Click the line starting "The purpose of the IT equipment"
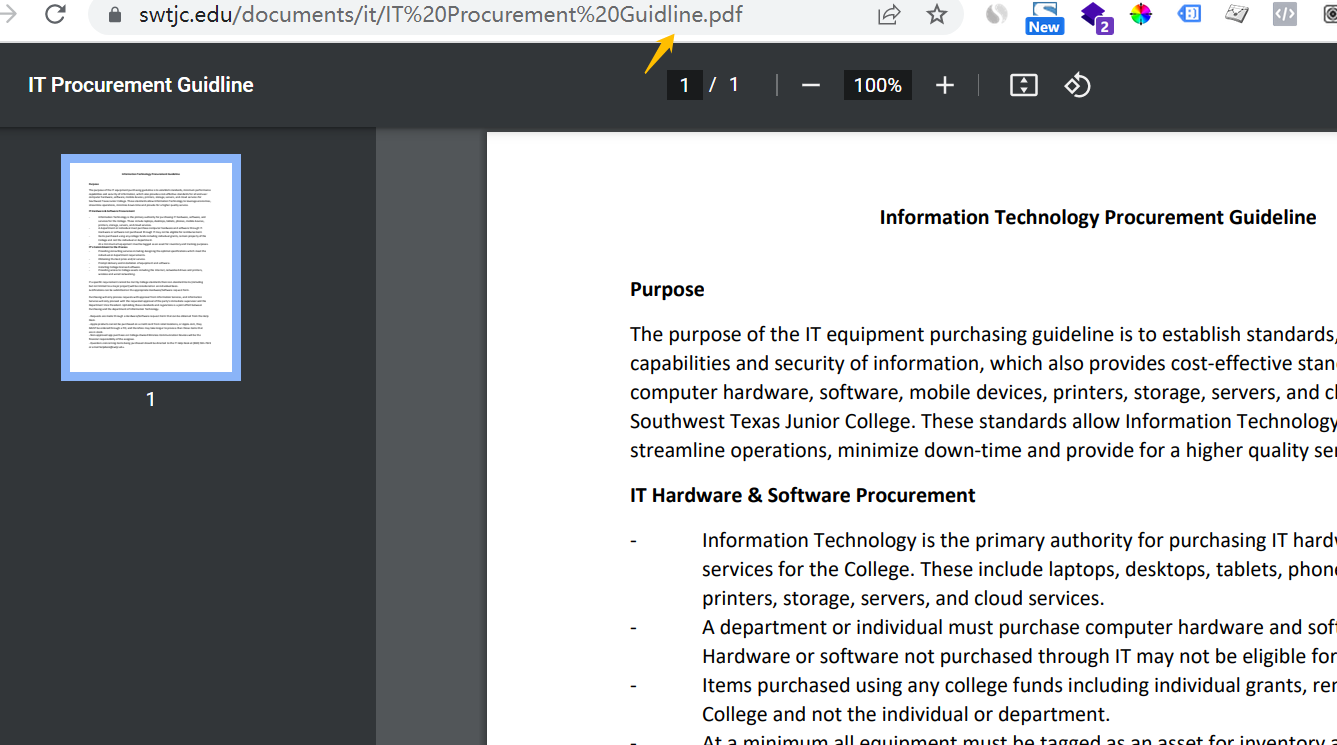The width and height of the screenshot is (1337, 745). [x=983, y=334]
